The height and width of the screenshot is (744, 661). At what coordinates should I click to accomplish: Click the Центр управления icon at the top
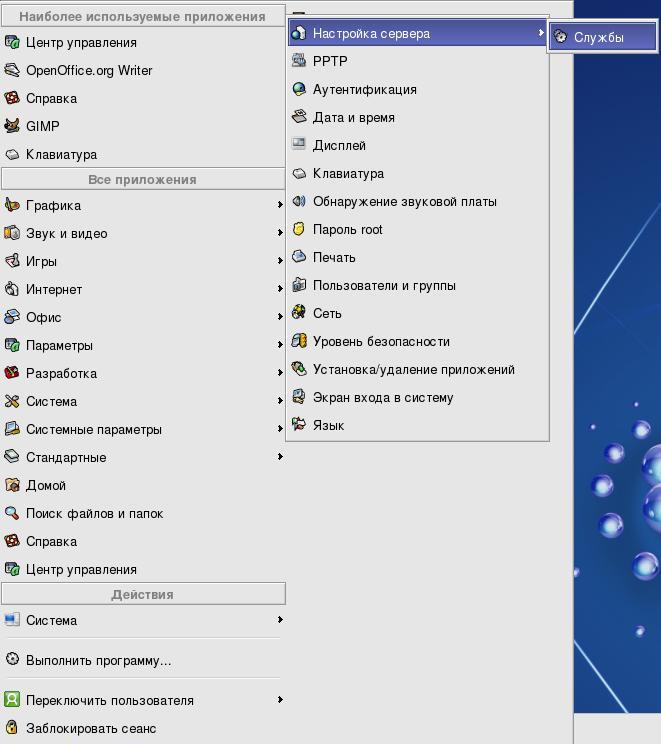(12, 42)
